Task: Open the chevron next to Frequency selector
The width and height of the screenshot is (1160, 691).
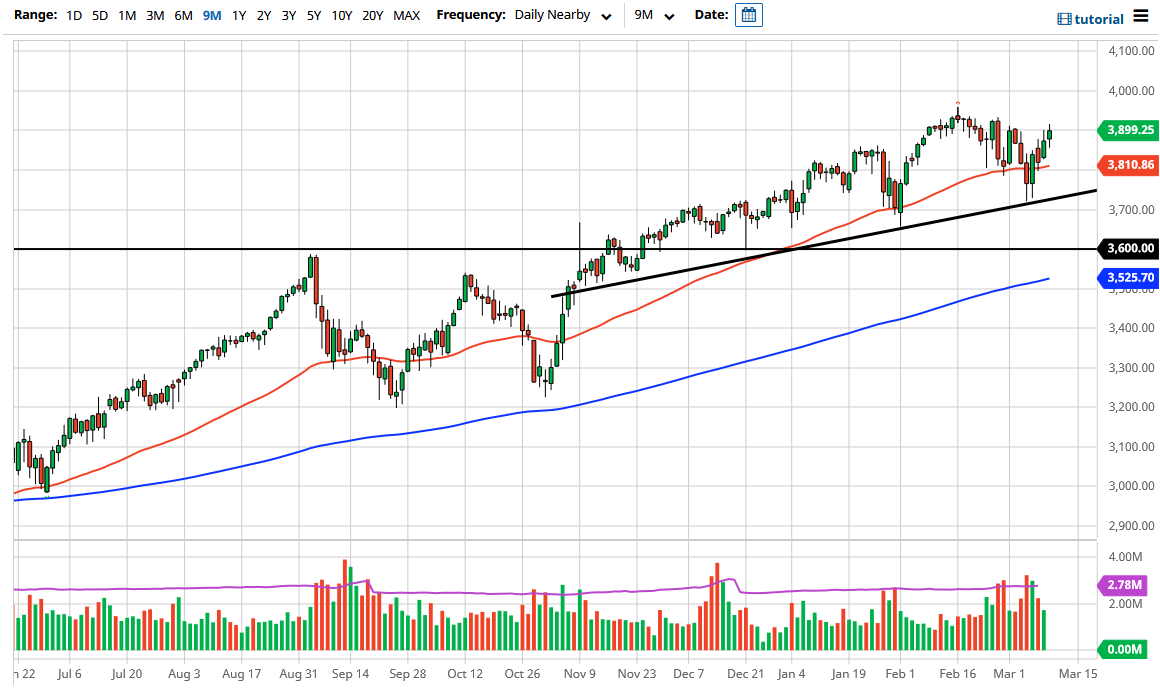Action: (x=604, y=16)
